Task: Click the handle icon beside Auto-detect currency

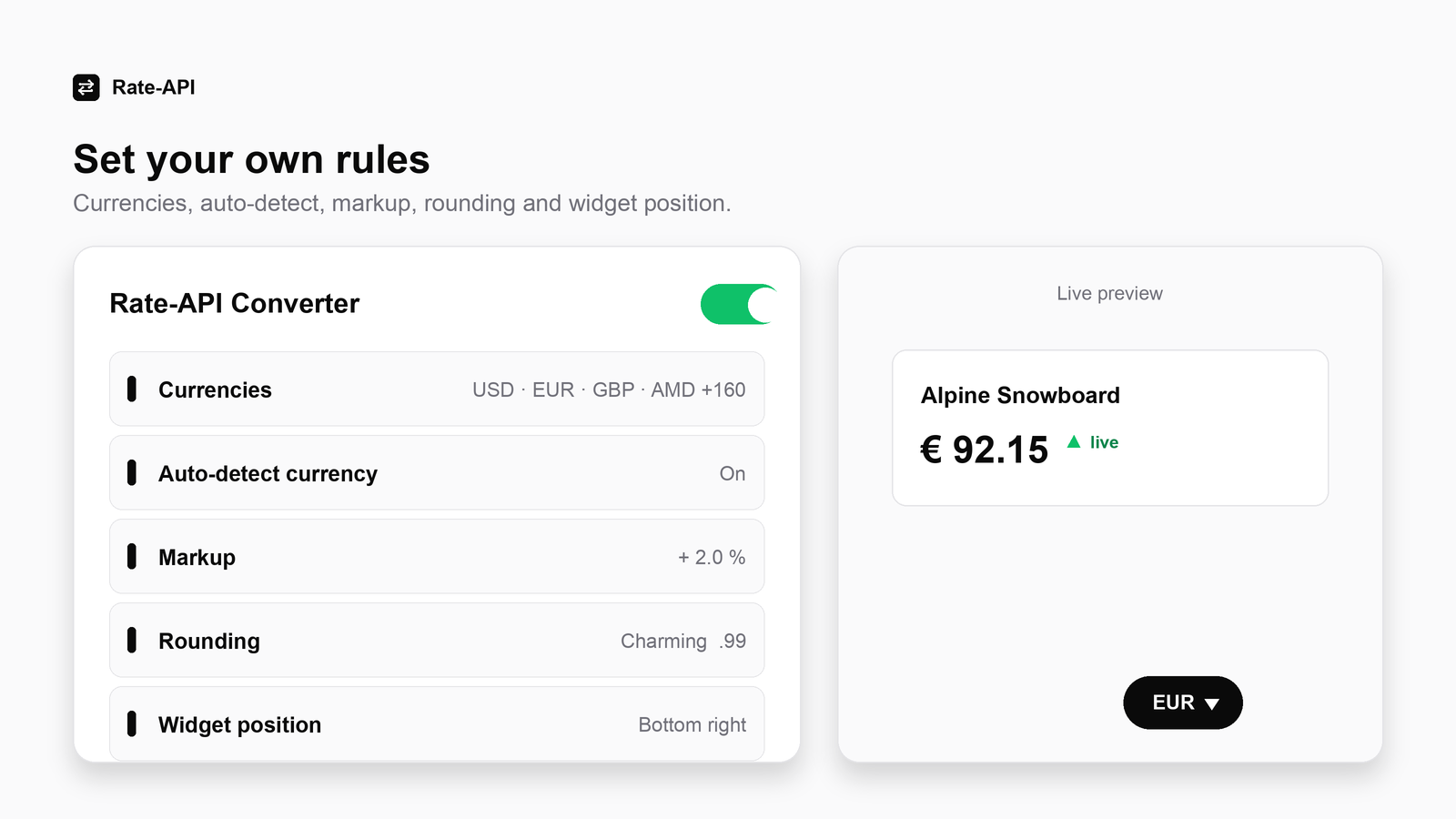Action: click(132, 473)
